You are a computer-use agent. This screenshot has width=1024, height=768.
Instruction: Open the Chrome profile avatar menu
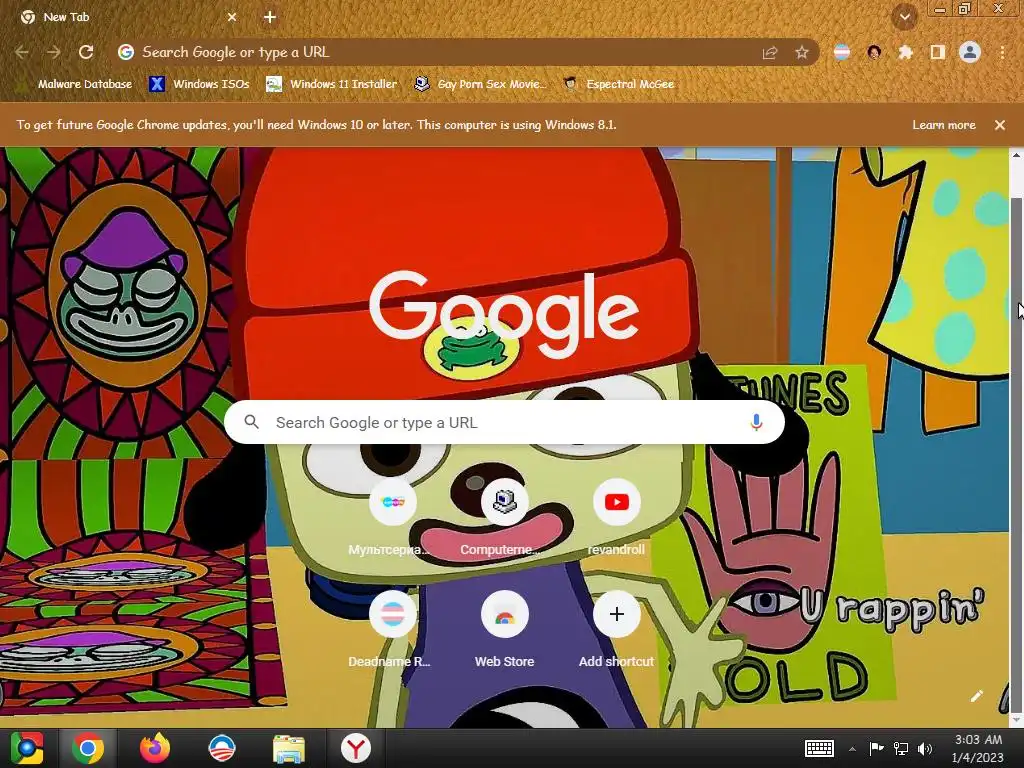970,52
